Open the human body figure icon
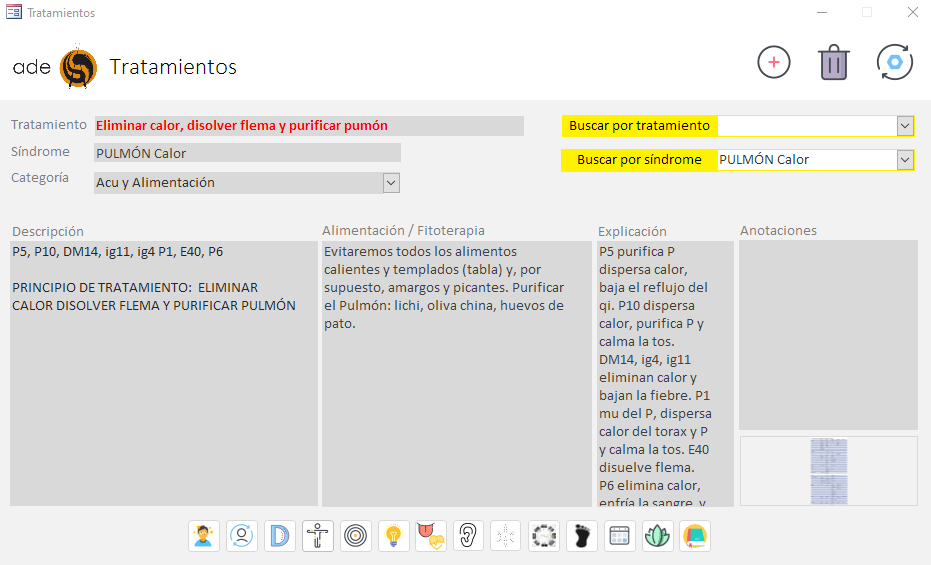 (318, 536)
